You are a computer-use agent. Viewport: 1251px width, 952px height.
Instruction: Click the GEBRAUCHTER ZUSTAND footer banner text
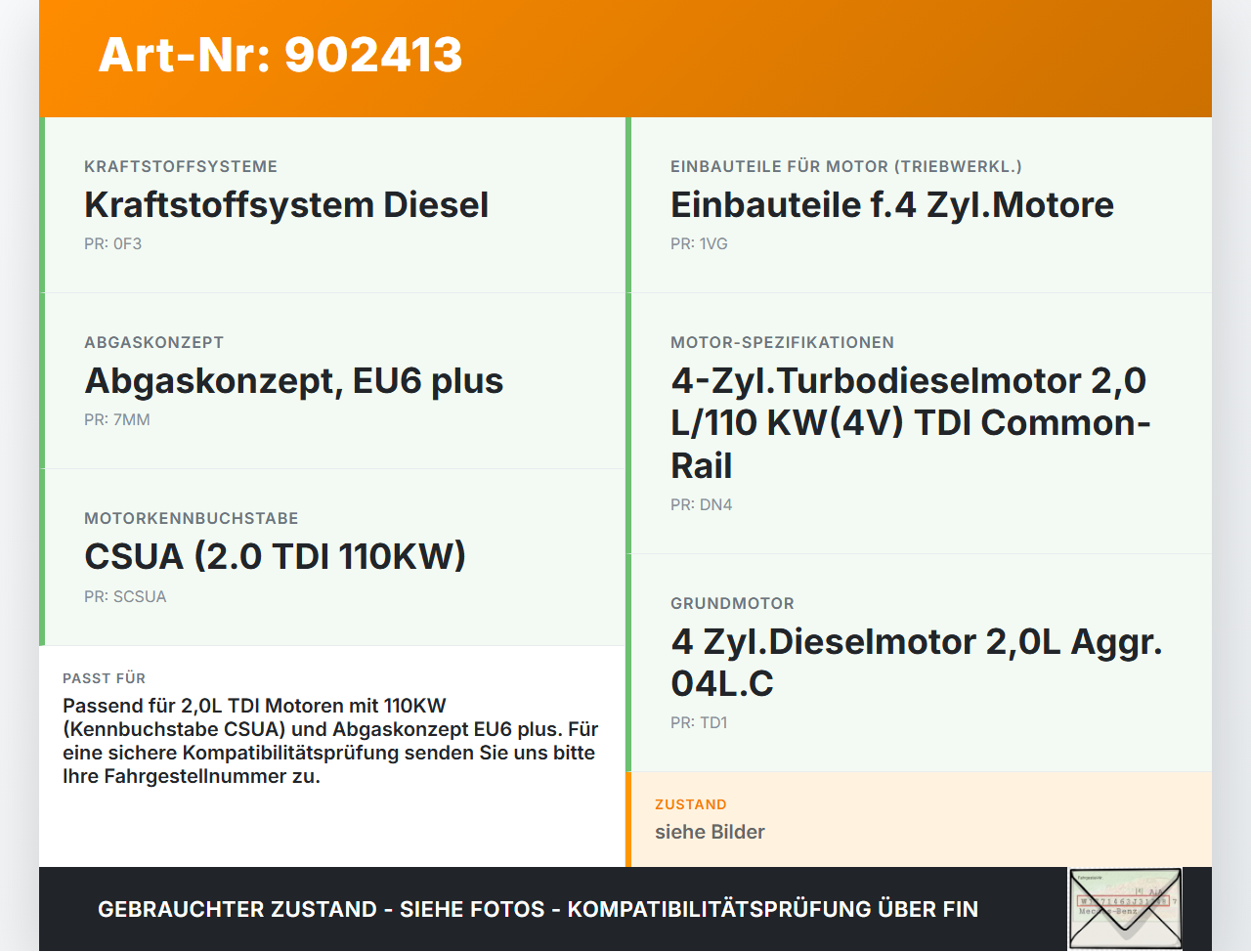pyautogui.click(x=539, y=910)
